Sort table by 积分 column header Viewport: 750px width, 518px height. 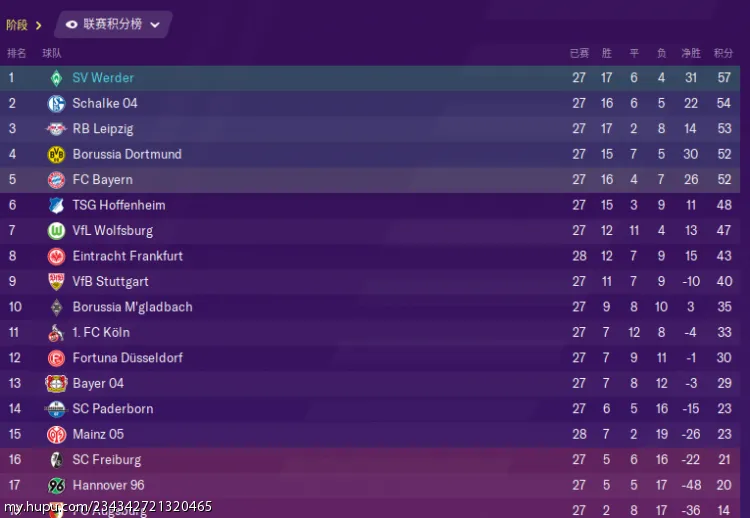(723, 53)
